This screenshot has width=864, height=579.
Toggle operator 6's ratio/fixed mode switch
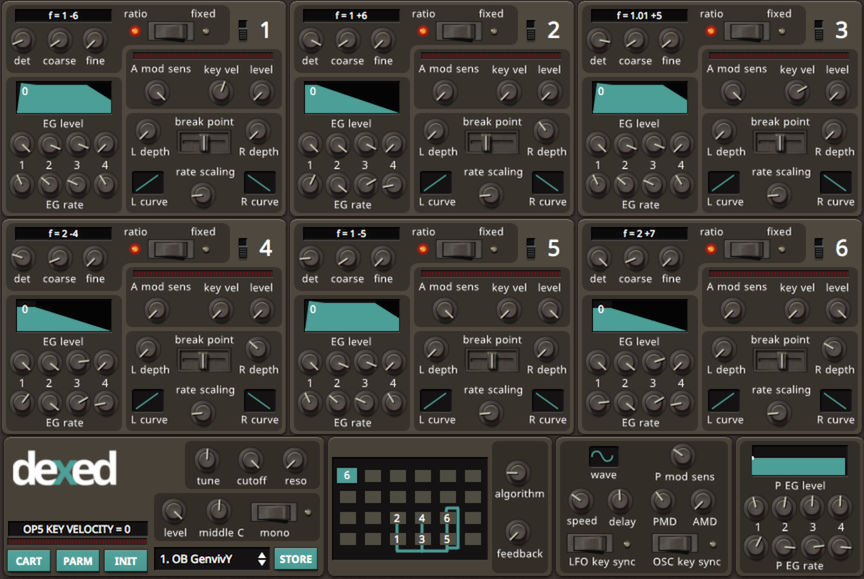point(747,250)
